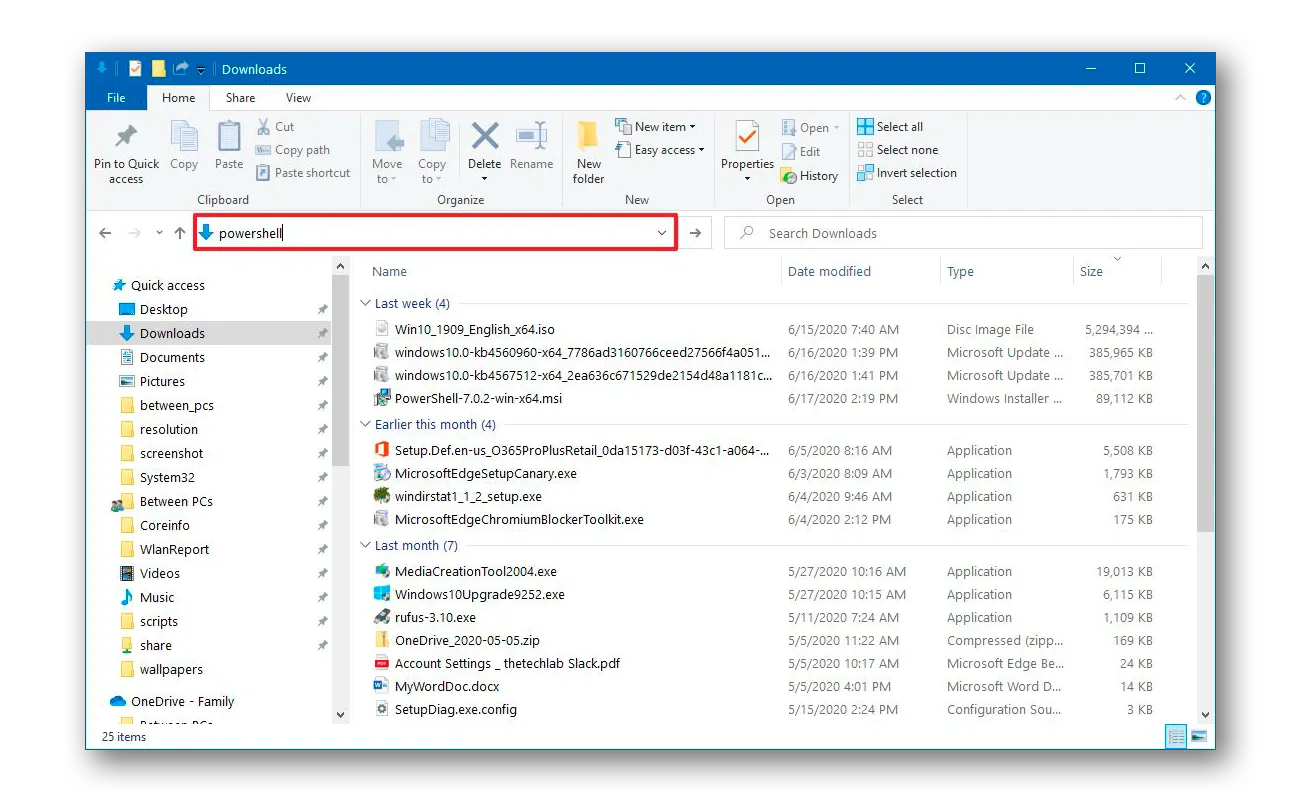This screenshot has width=1301, height=802.
Task: Click Invert selection in ribbon
Action: pyautogui.click(x=907, y=173)
